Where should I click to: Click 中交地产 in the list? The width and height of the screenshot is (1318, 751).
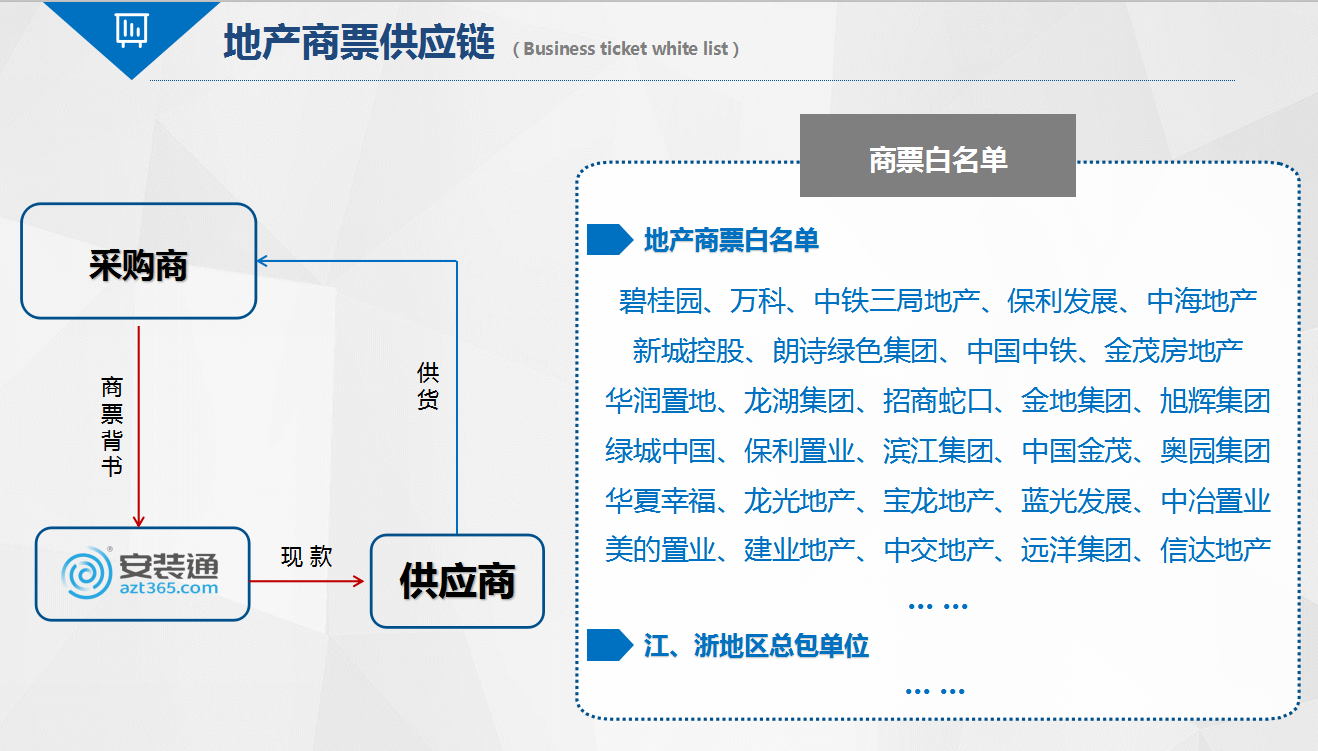pos(938,550)
